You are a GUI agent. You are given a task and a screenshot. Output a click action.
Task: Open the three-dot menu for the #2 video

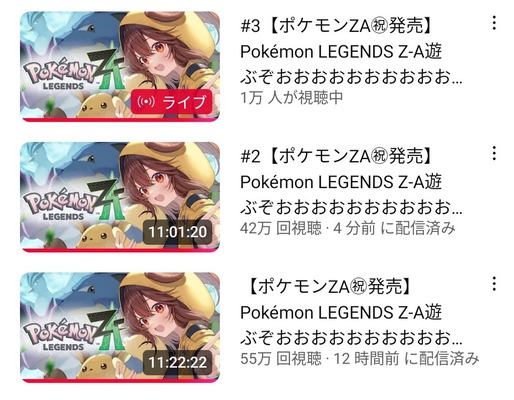[x=494, y=153]
